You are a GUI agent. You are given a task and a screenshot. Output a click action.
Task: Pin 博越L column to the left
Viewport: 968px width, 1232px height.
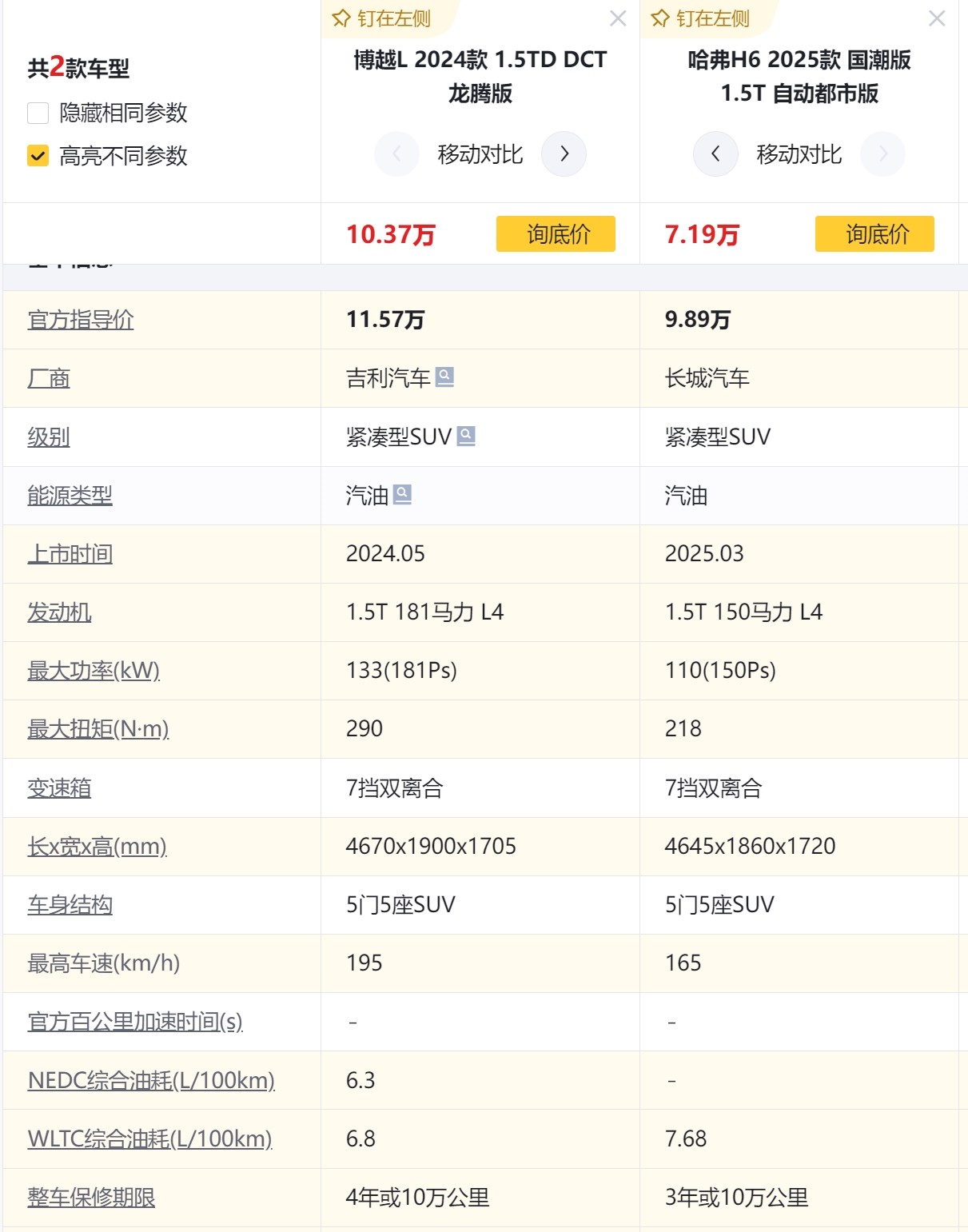point(381,18)
